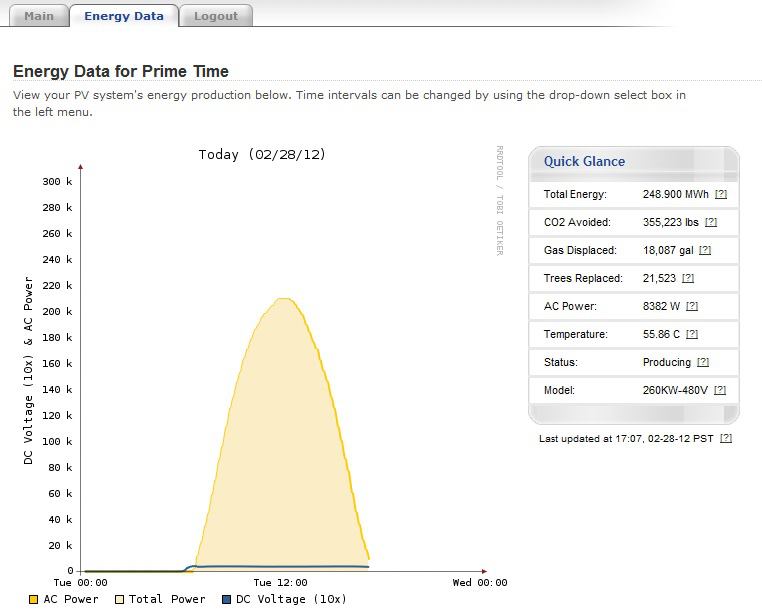This screenshot has width=762, height=610.
Task: Click the Energy Data for Prime Time heading
Action: pyautogui.click(x=121, y=71)
